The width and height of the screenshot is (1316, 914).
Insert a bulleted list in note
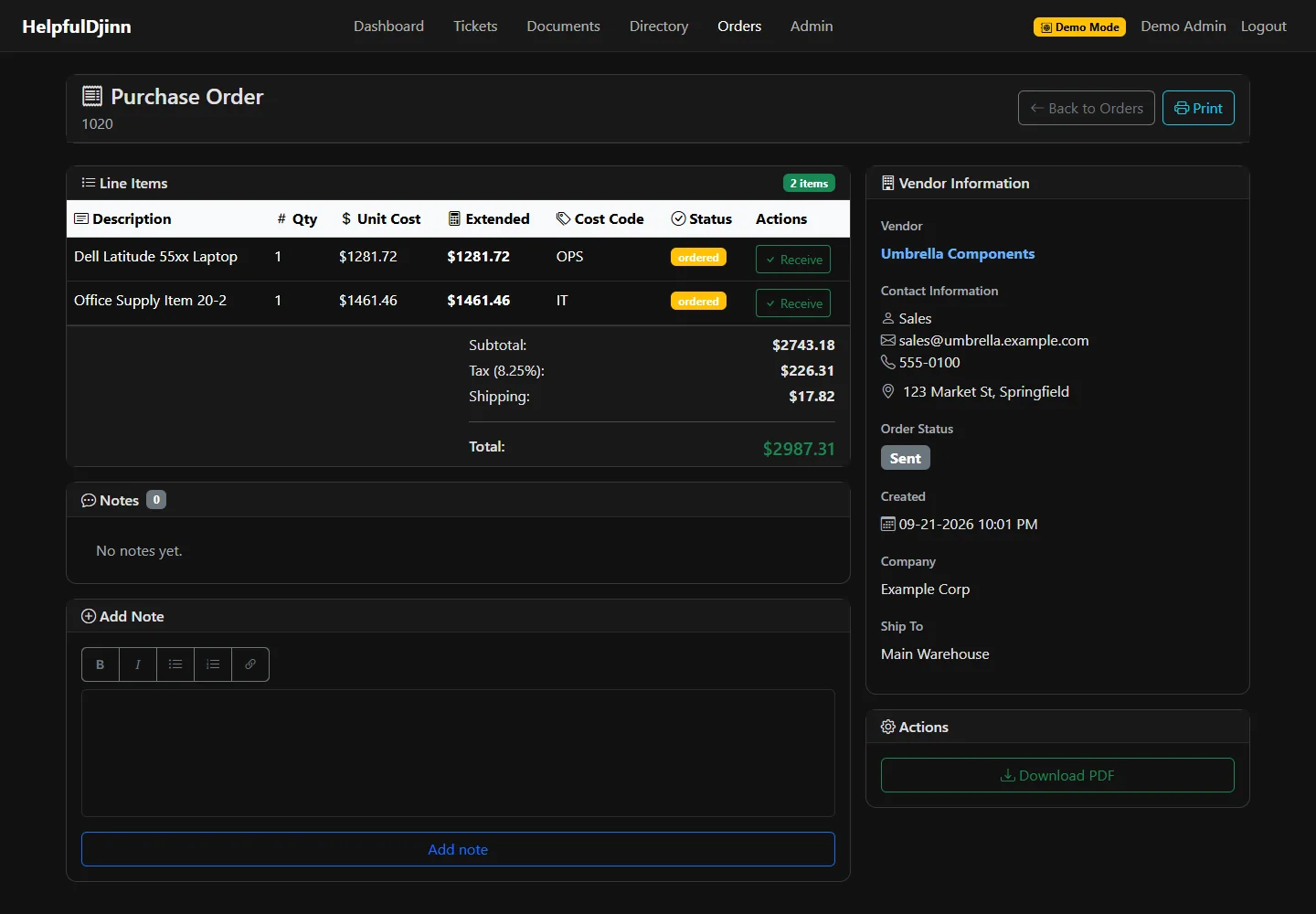(x=175, y=664)
